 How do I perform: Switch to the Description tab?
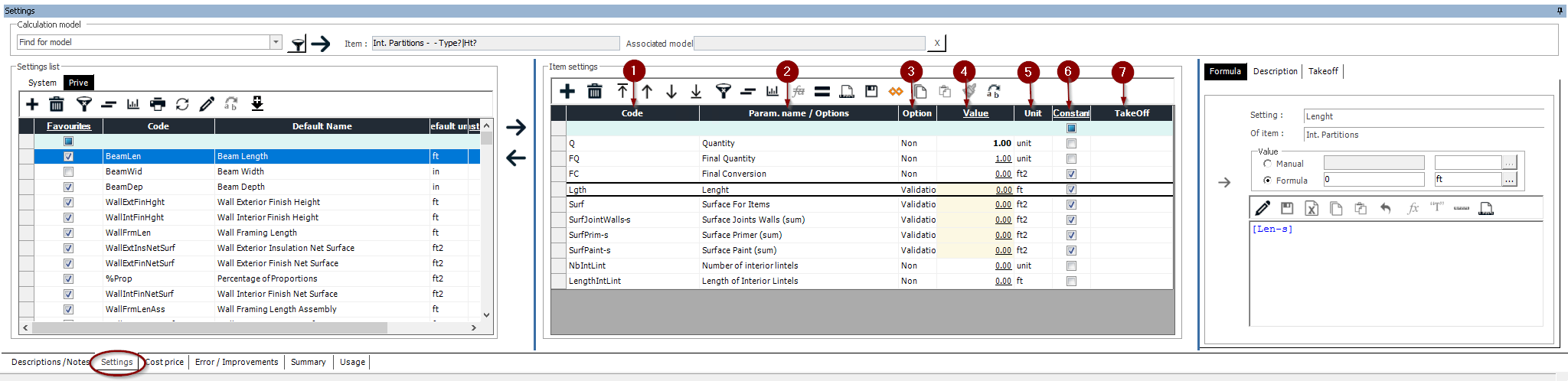click(1275, 71)
